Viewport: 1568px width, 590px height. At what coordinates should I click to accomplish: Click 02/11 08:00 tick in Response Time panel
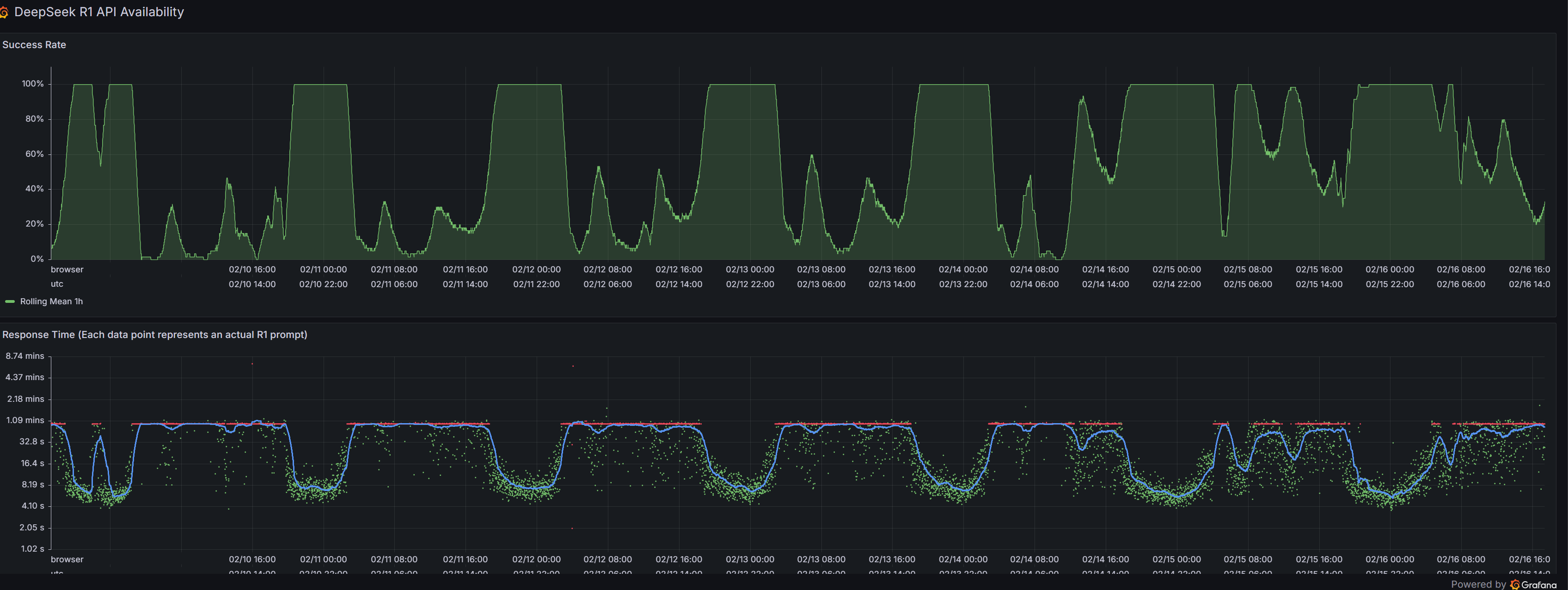(x=394, y=559)
